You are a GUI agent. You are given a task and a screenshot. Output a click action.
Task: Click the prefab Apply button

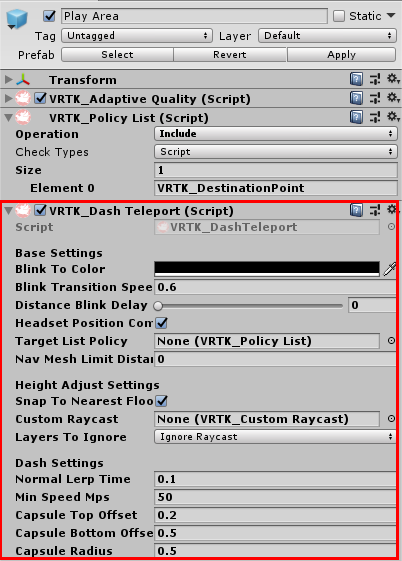click(342, 55)
